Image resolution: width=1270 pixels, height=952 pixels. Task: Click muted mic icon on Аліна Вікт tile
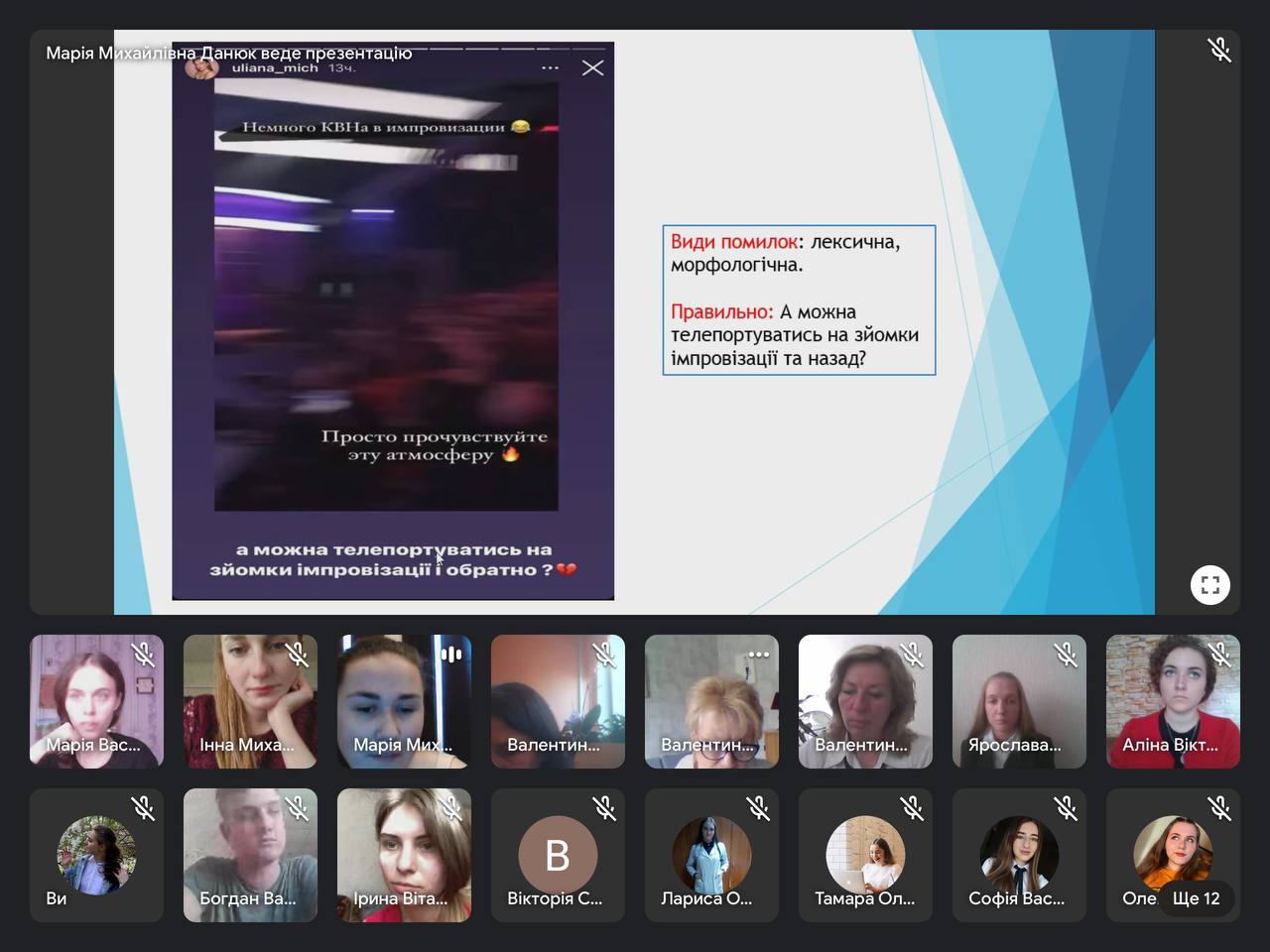pos(1220,654)
